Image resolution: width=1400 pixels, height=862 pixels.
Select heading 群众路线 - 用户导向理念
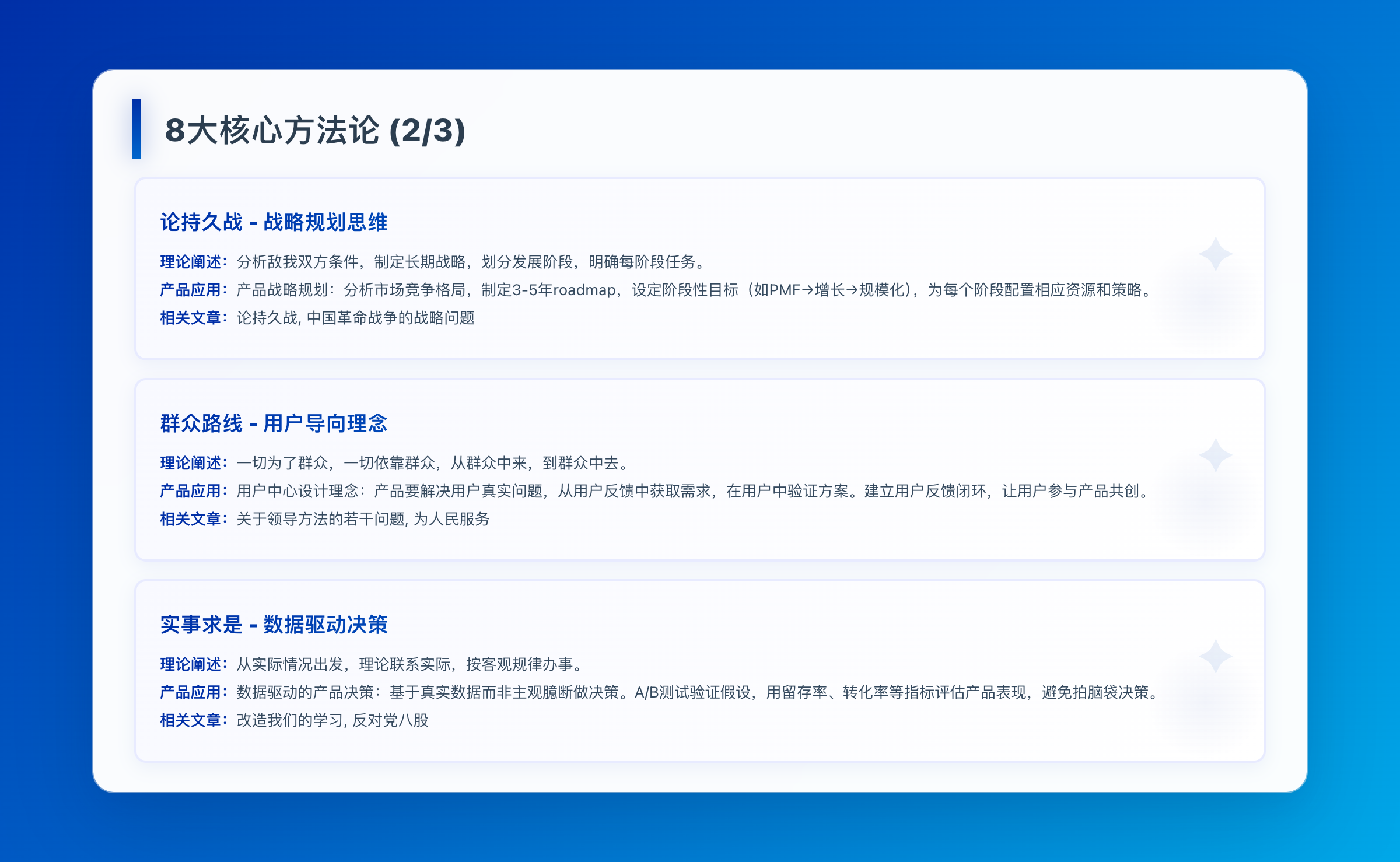tap(274, 423)
